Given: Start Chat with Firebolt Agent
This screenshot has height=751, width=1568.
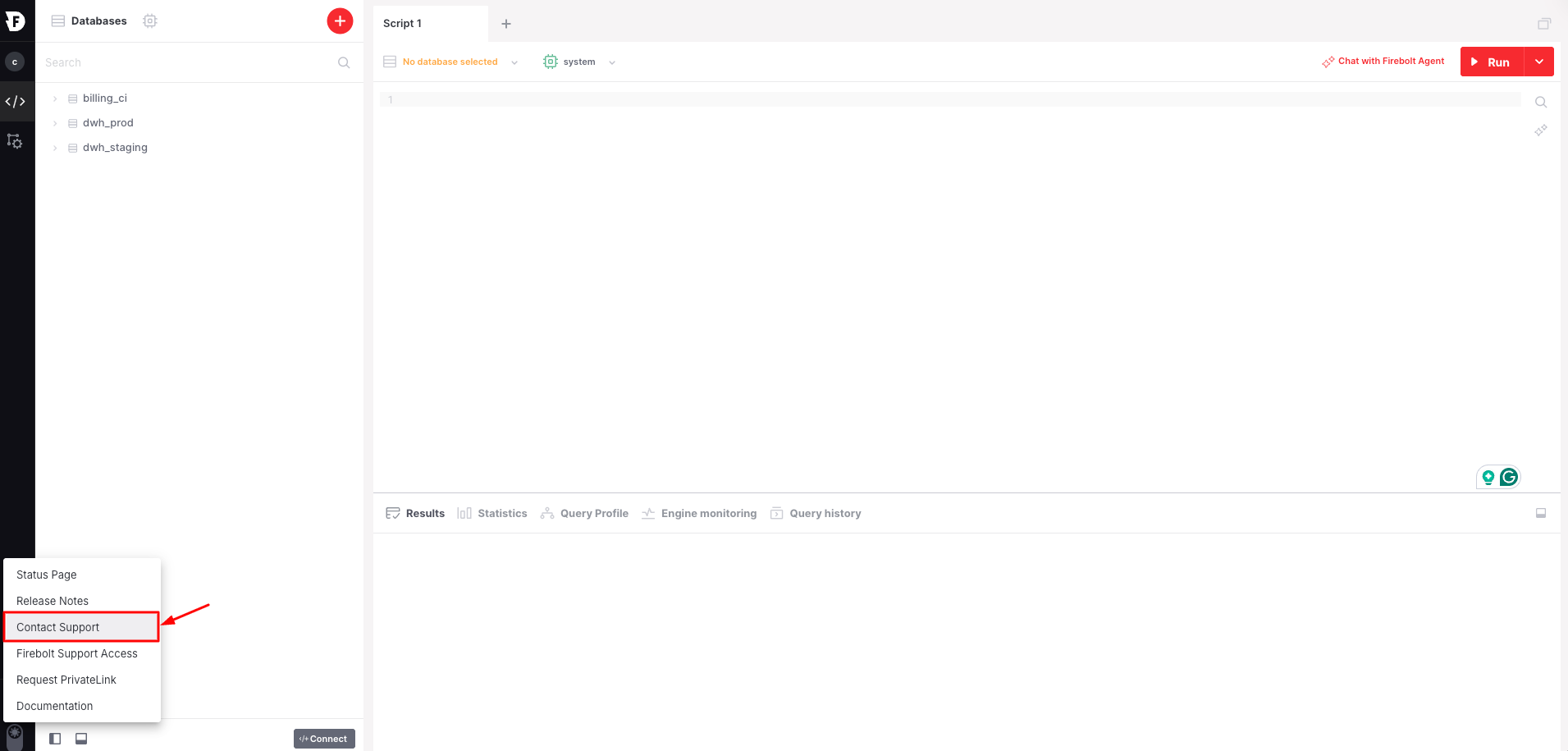Looking at the screenshot, I should click(1390, 61).
